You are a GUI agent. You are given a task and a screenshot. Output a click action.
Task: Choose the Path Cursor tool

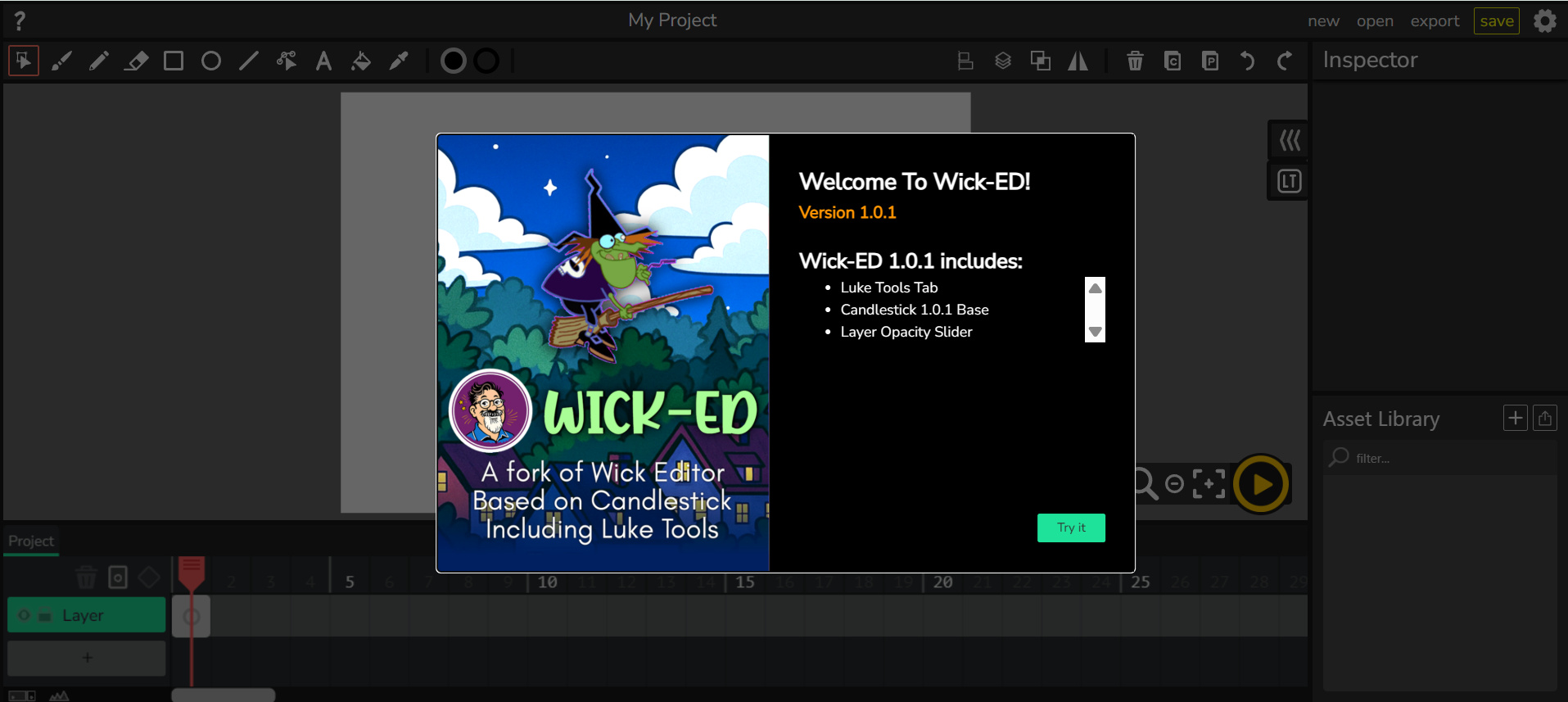pyautogui.click(x=287, y=61)
